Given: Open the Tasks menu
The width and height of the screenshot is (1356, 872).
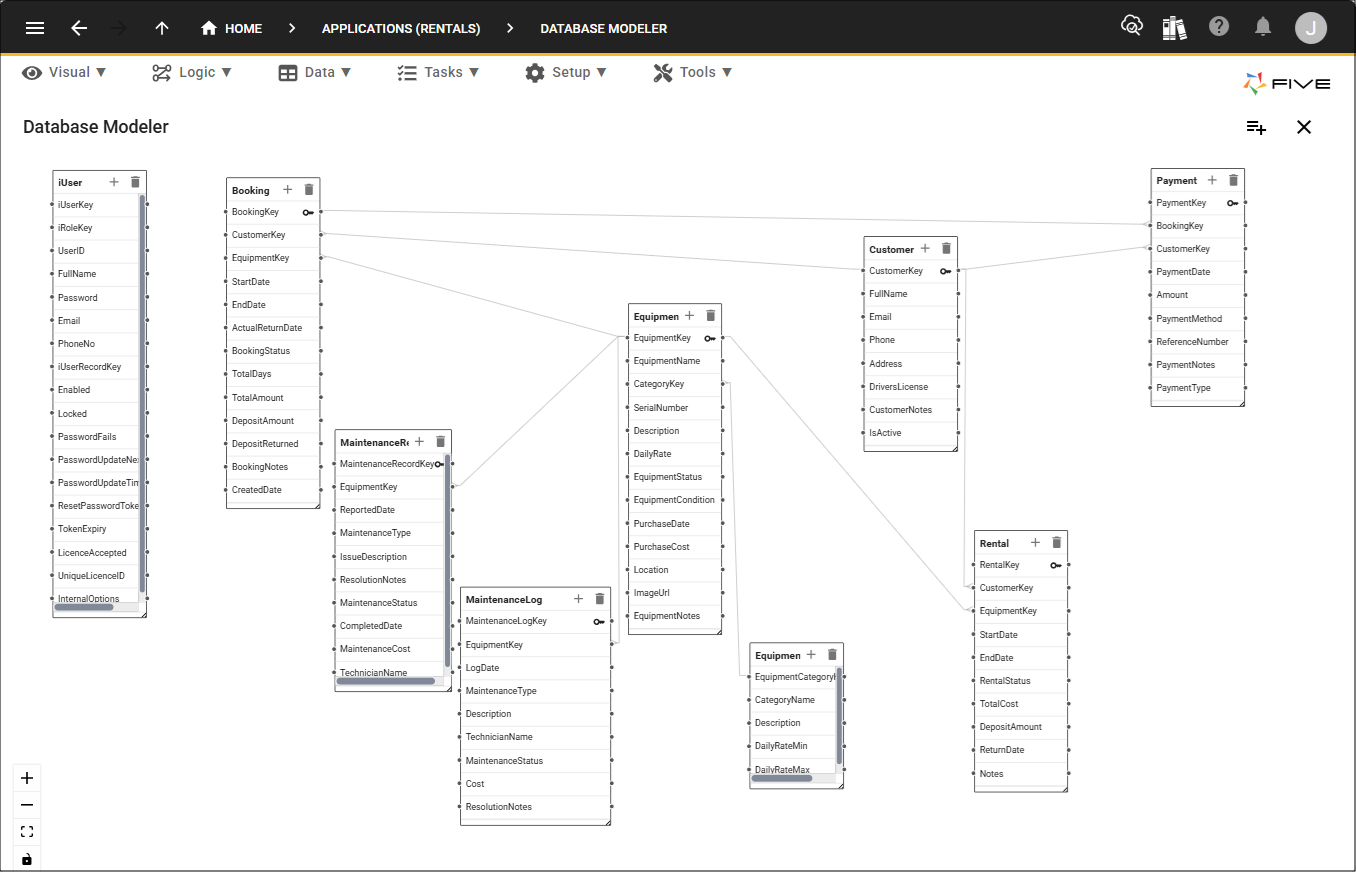Looking at the screenshot, I should point(438,72).
